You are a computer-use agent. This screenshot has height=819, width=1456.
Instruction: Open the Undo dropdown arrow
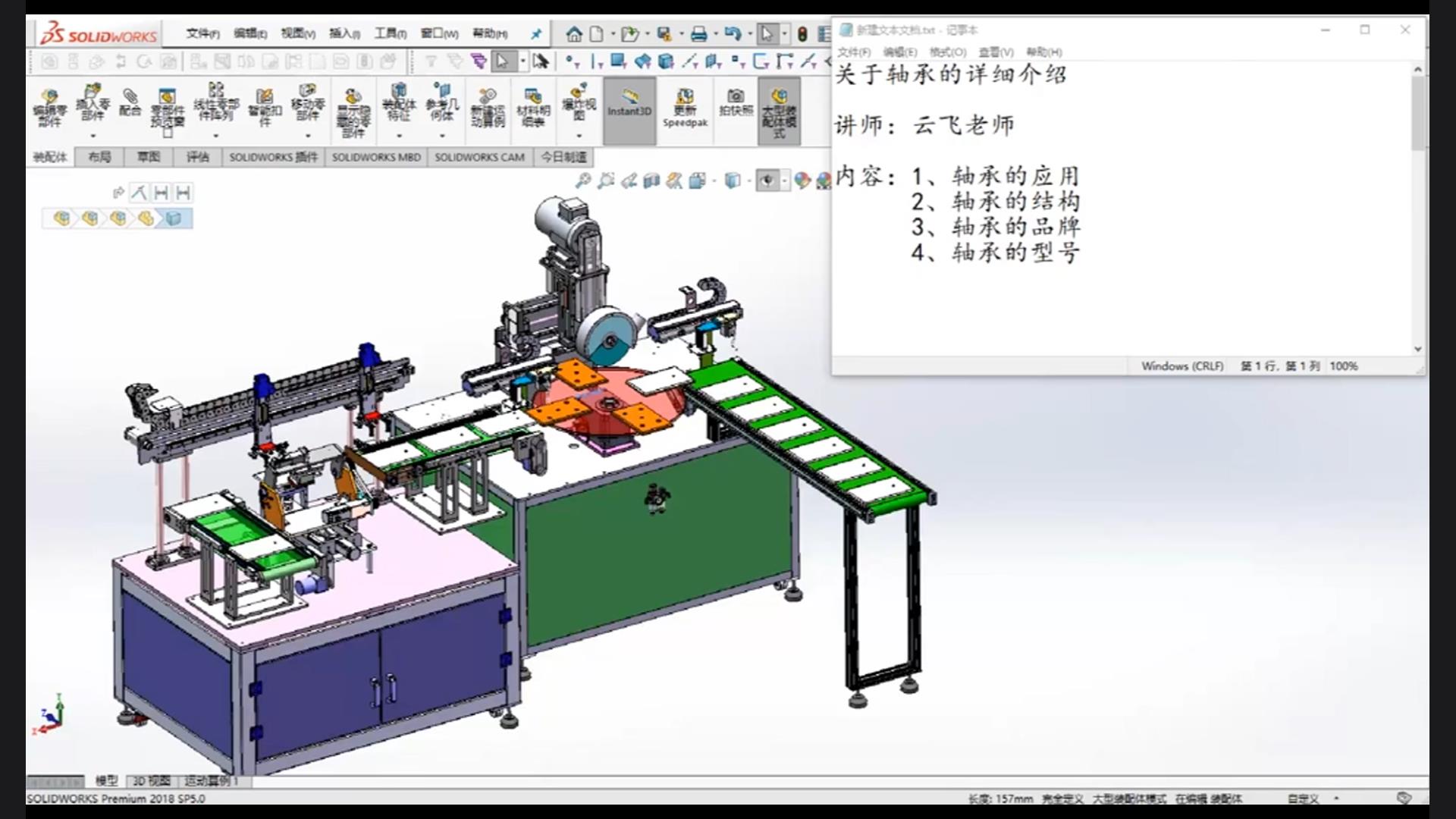coord(749,34)
